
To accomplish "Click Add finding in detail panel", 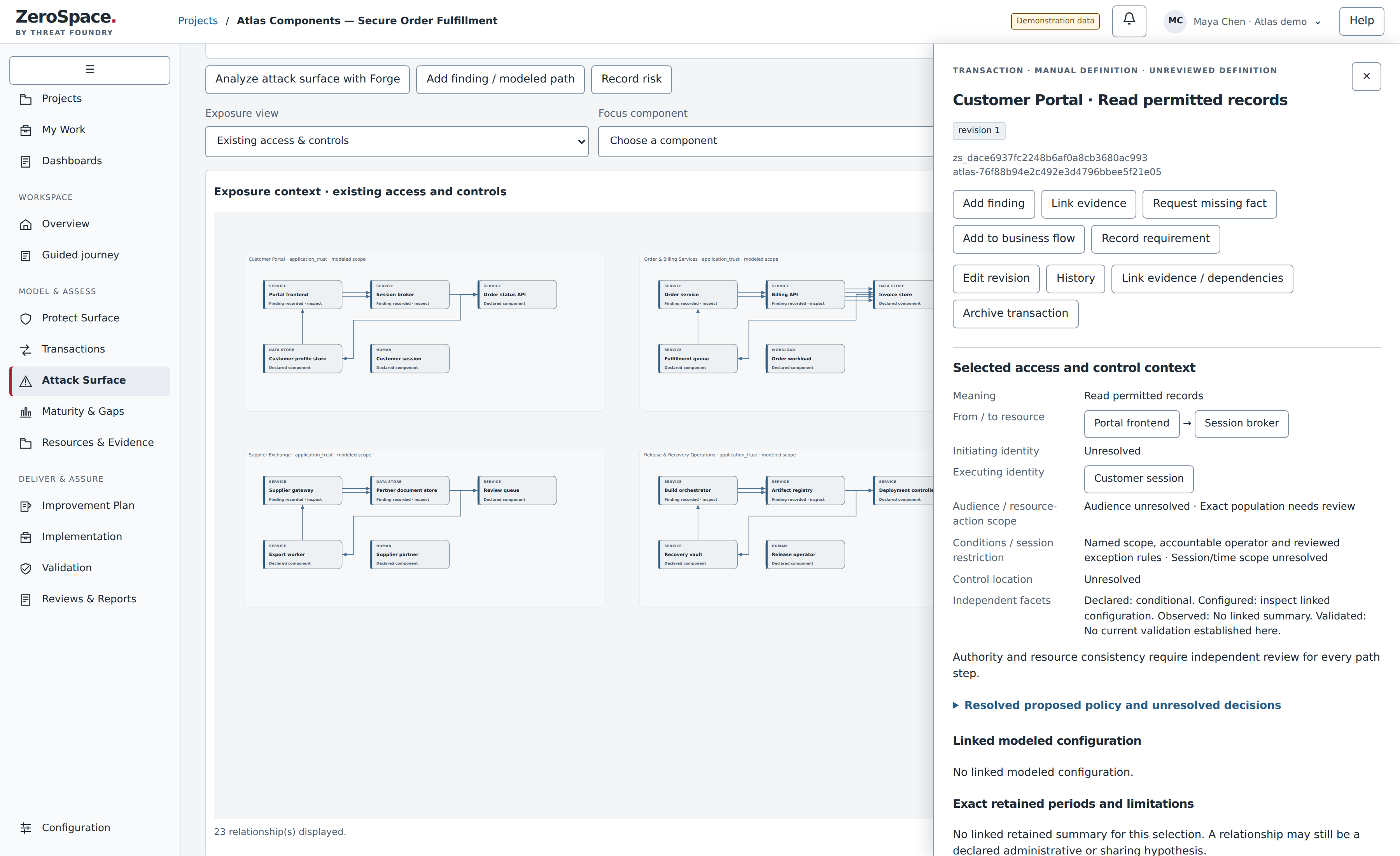I will click(x=993, y=204).
